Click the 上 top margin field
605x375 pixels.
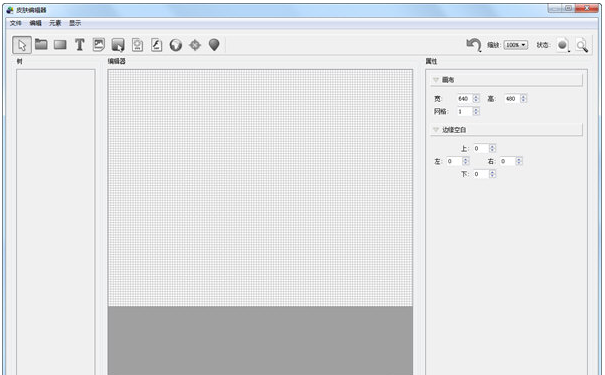point(481,149)
